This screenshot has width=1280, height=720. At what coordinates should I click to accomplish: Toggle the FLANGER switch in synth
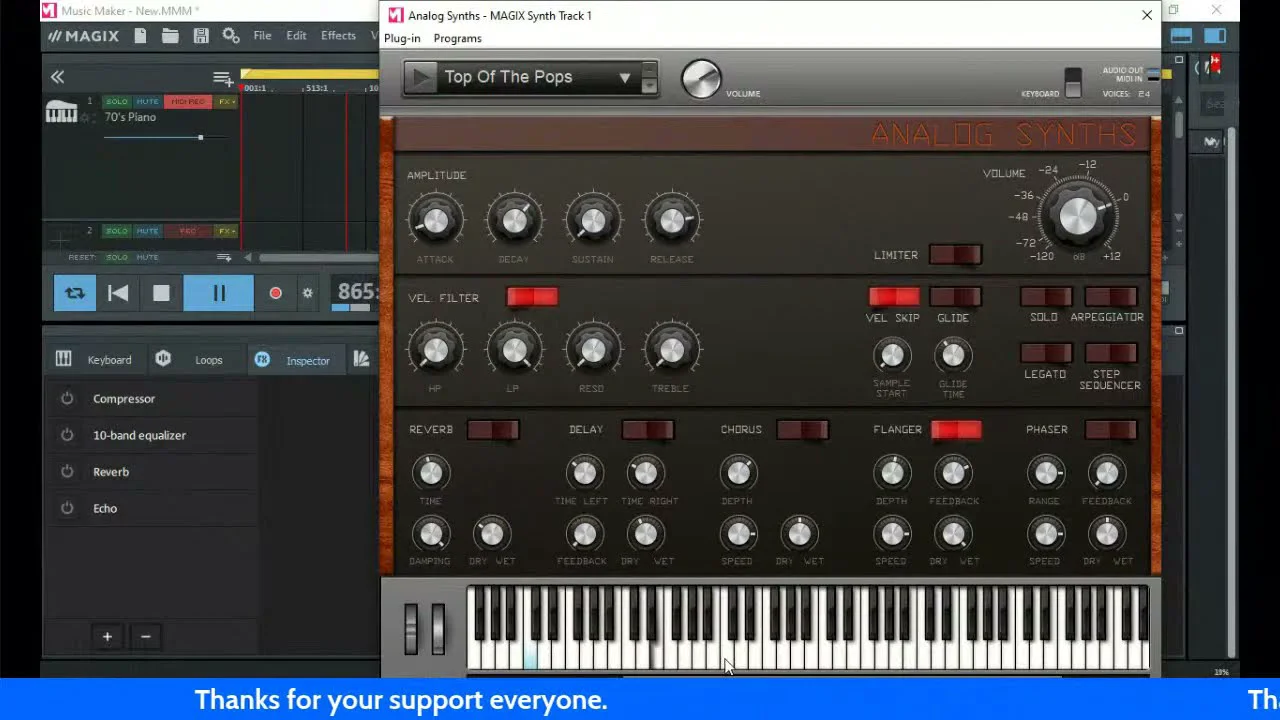click(x=955, y=430)
